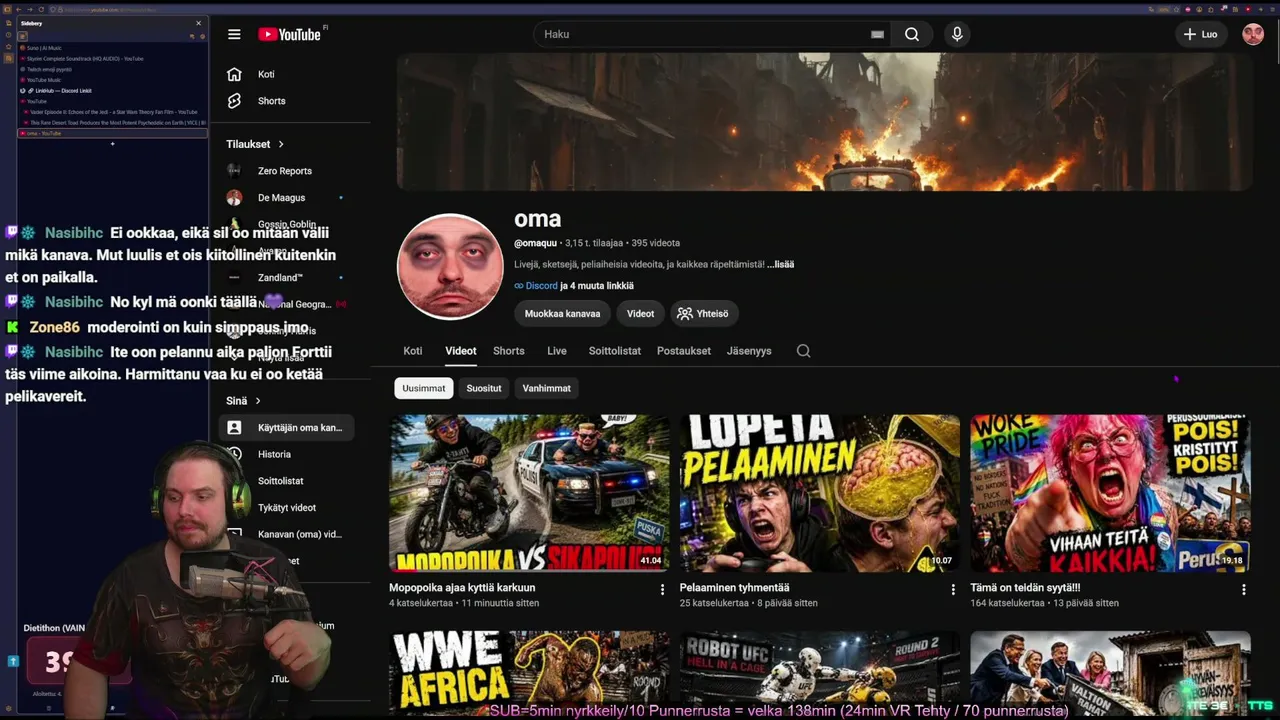Click the Luo create button
This screenshot has width=1280, height=720.
click(1200, 34)
